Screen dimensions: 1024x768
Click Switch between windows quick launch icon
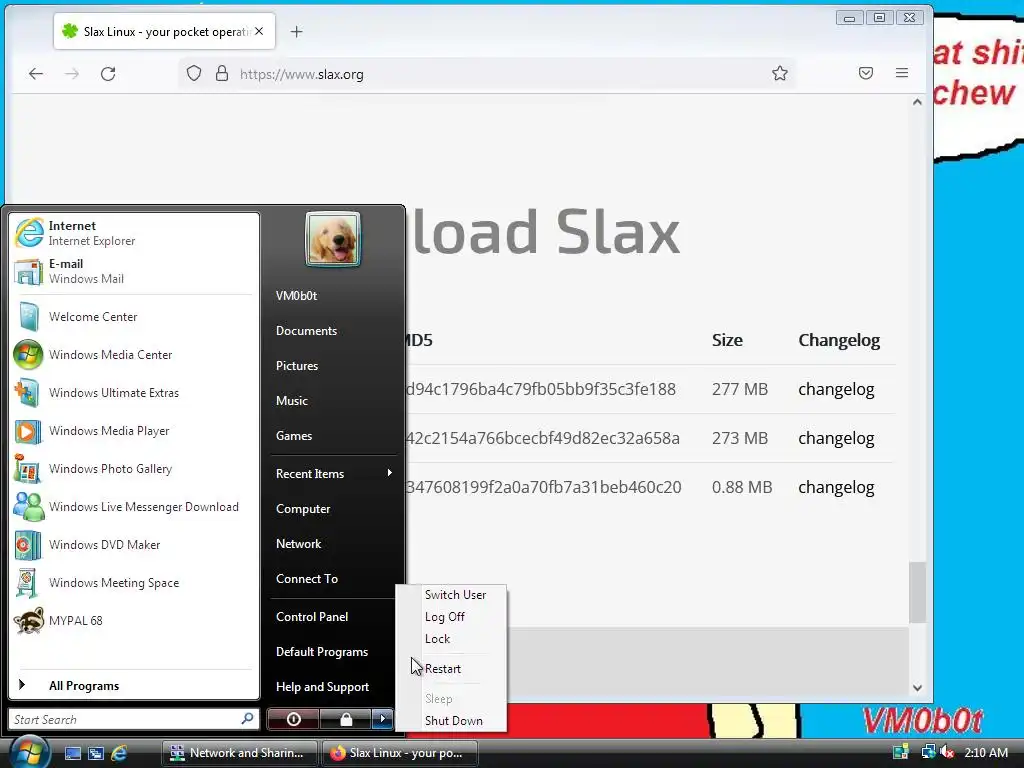95,753
